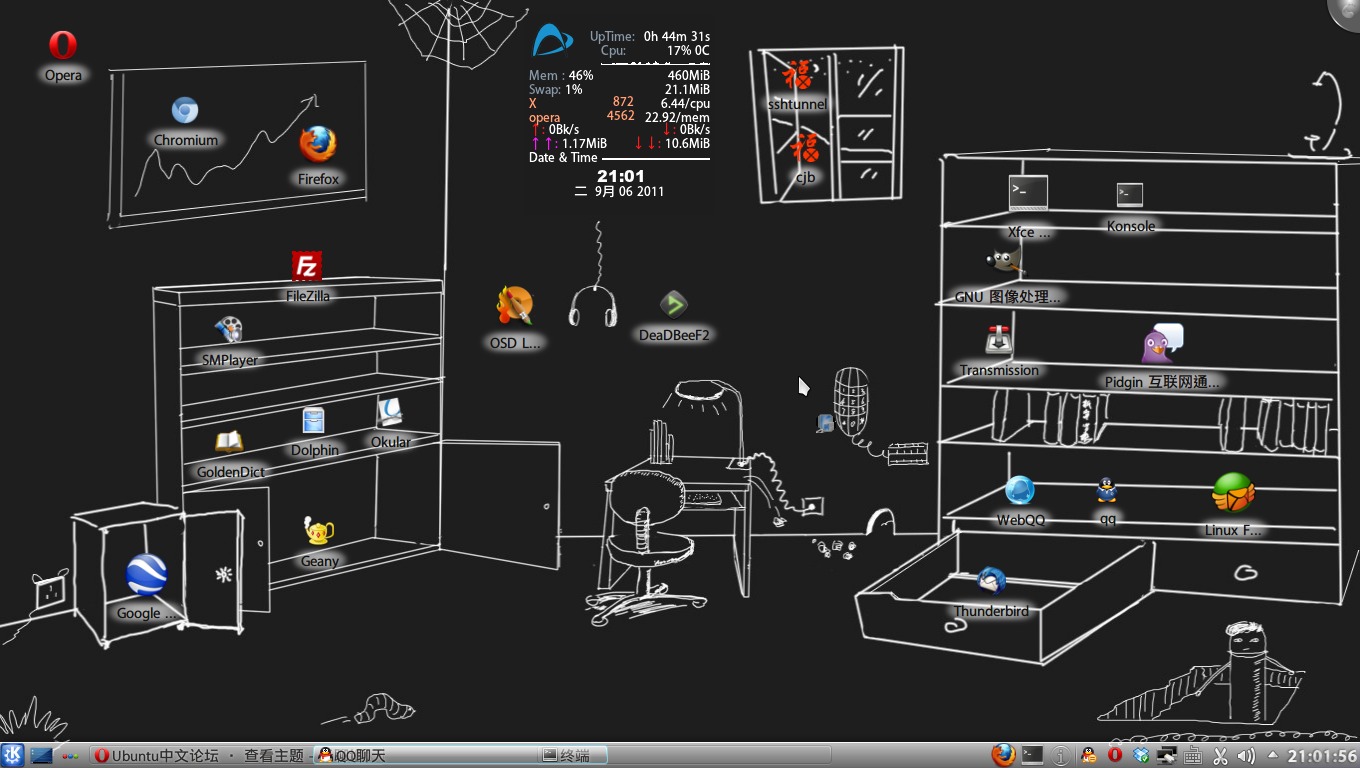Click the UpTime 0h 44m 31s reading

pyautogui.click(x=650, y=36)
